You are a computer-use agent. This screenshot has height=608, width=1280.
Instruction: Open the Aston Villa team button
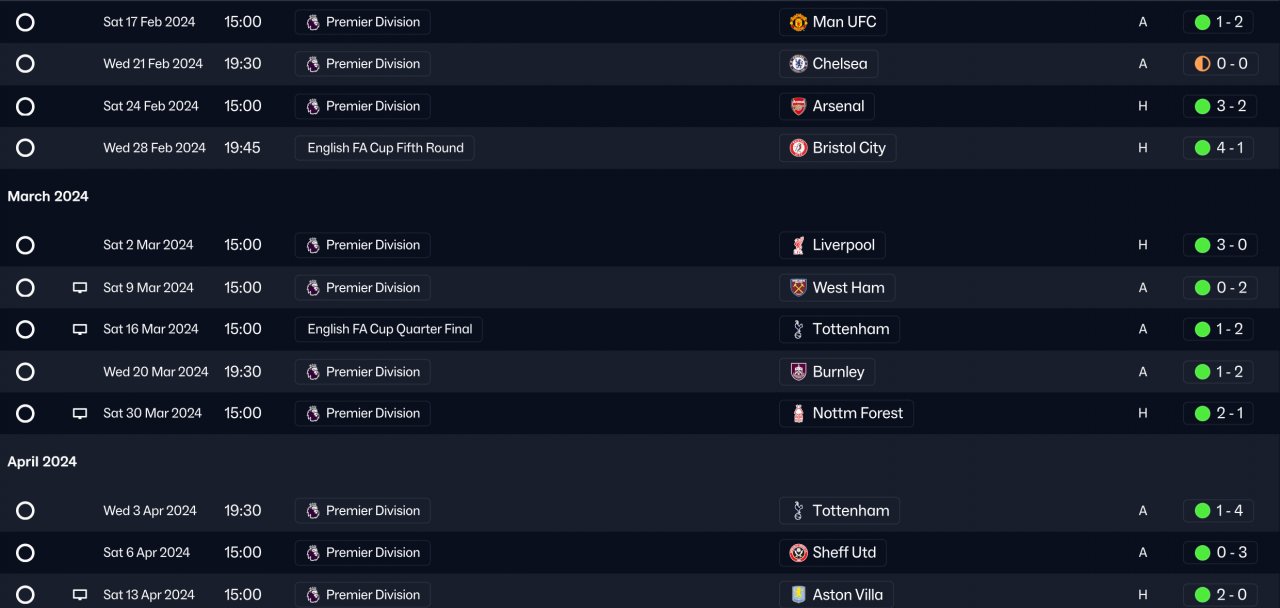point(836,594)
